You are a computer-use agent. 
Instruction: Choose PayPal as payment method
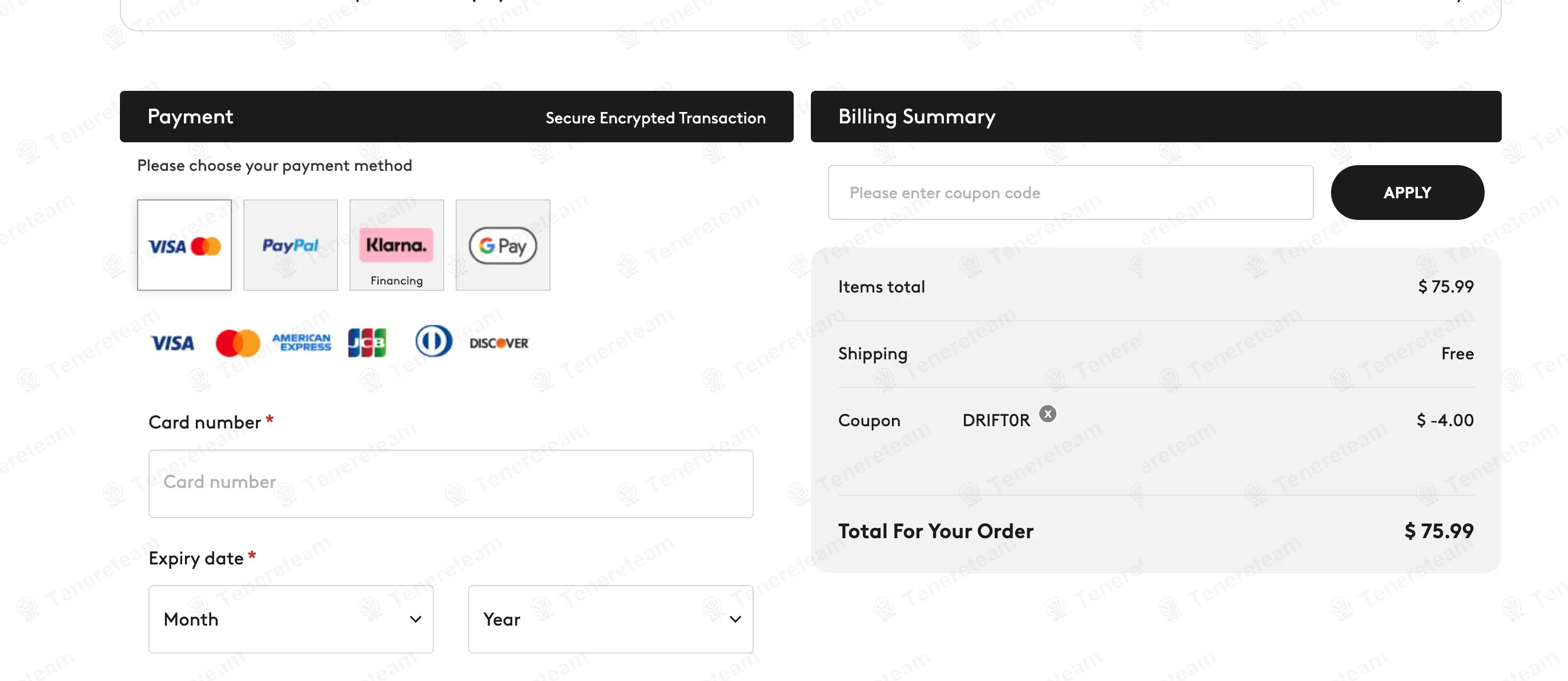[x=290, y=245]
